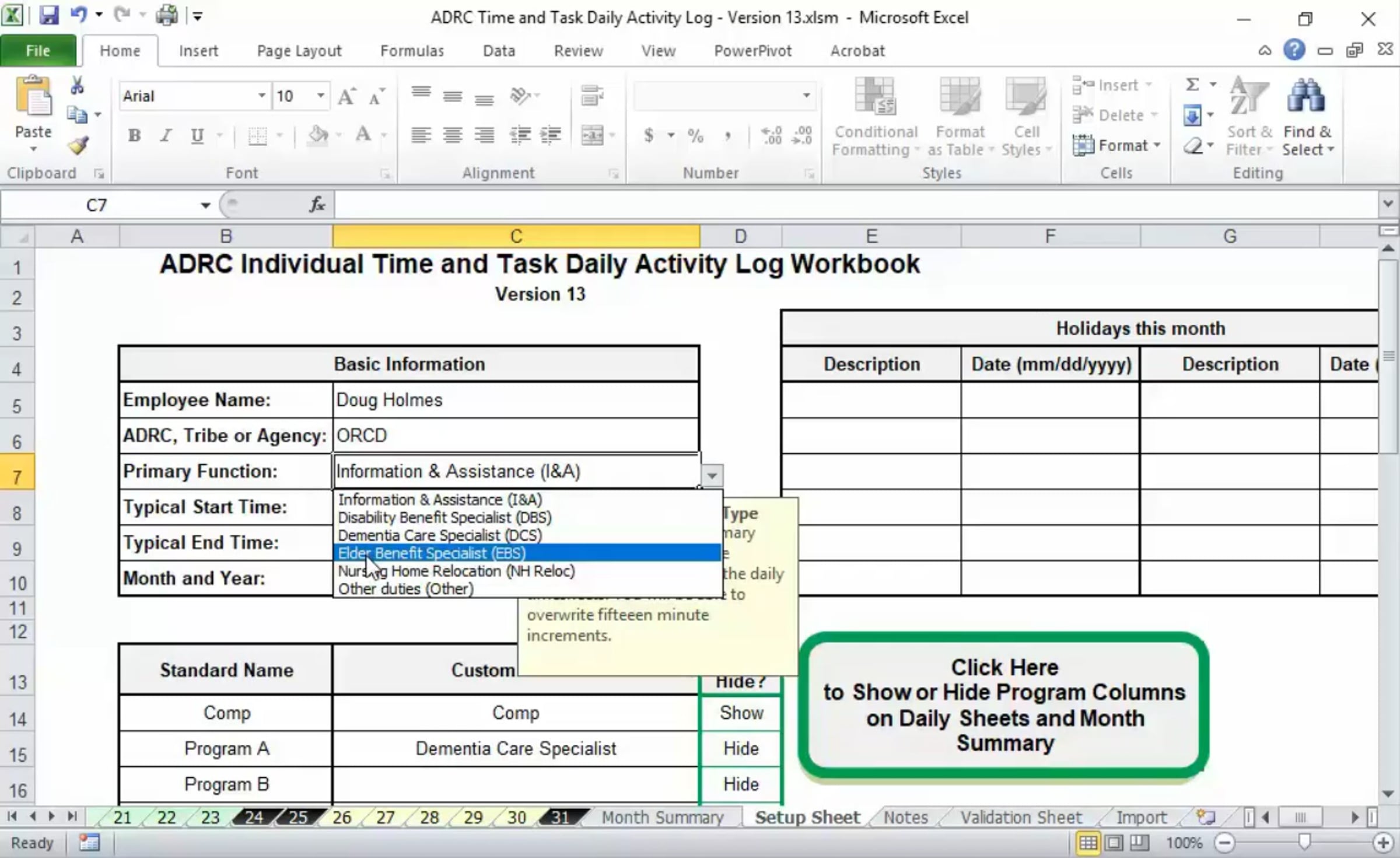Screen dimensions: 1400x858
Task: Open the Formulas ribbon tab
Action: click(412, 51)
